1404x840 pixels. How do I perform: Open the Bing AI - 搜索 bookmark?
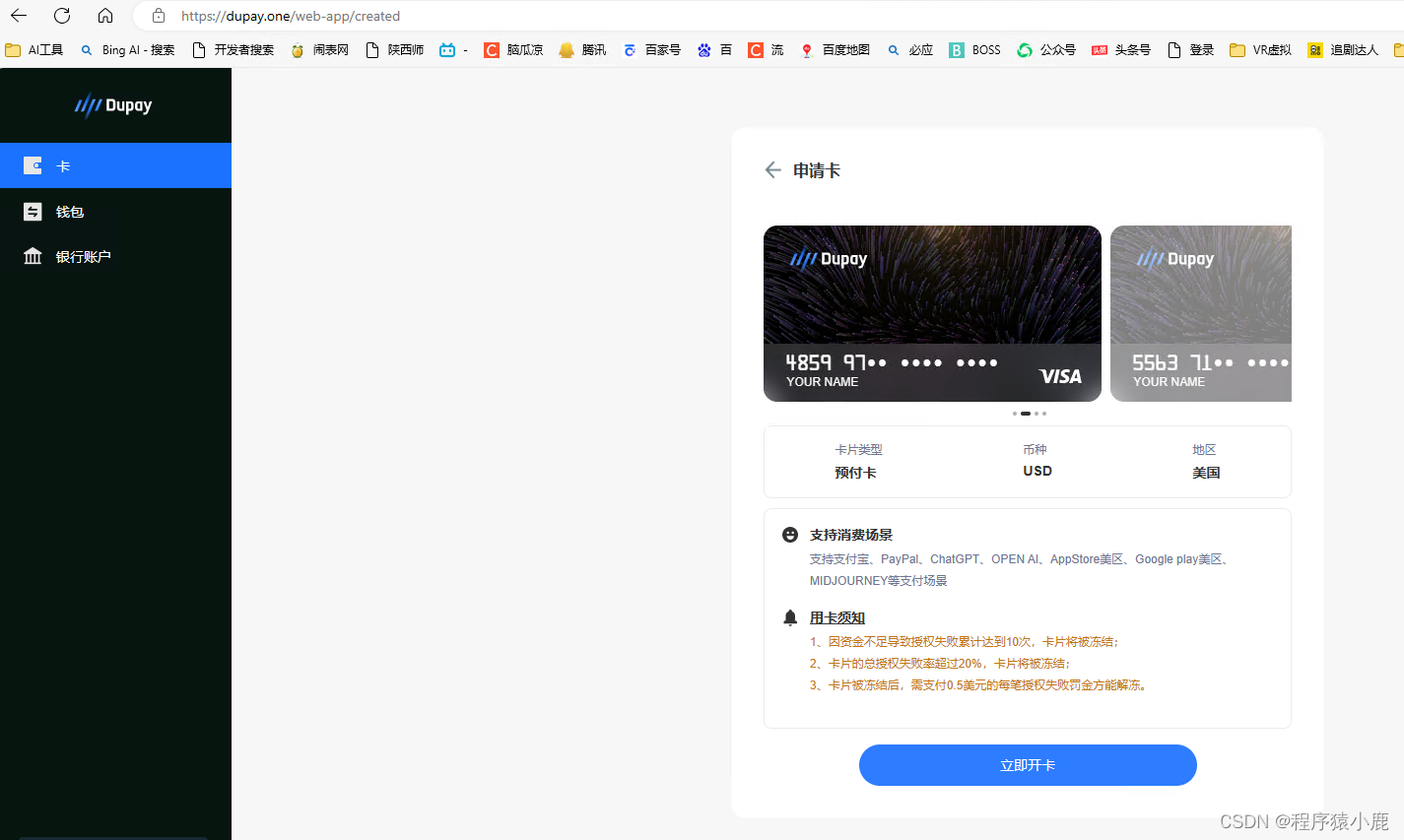[128, 49]
